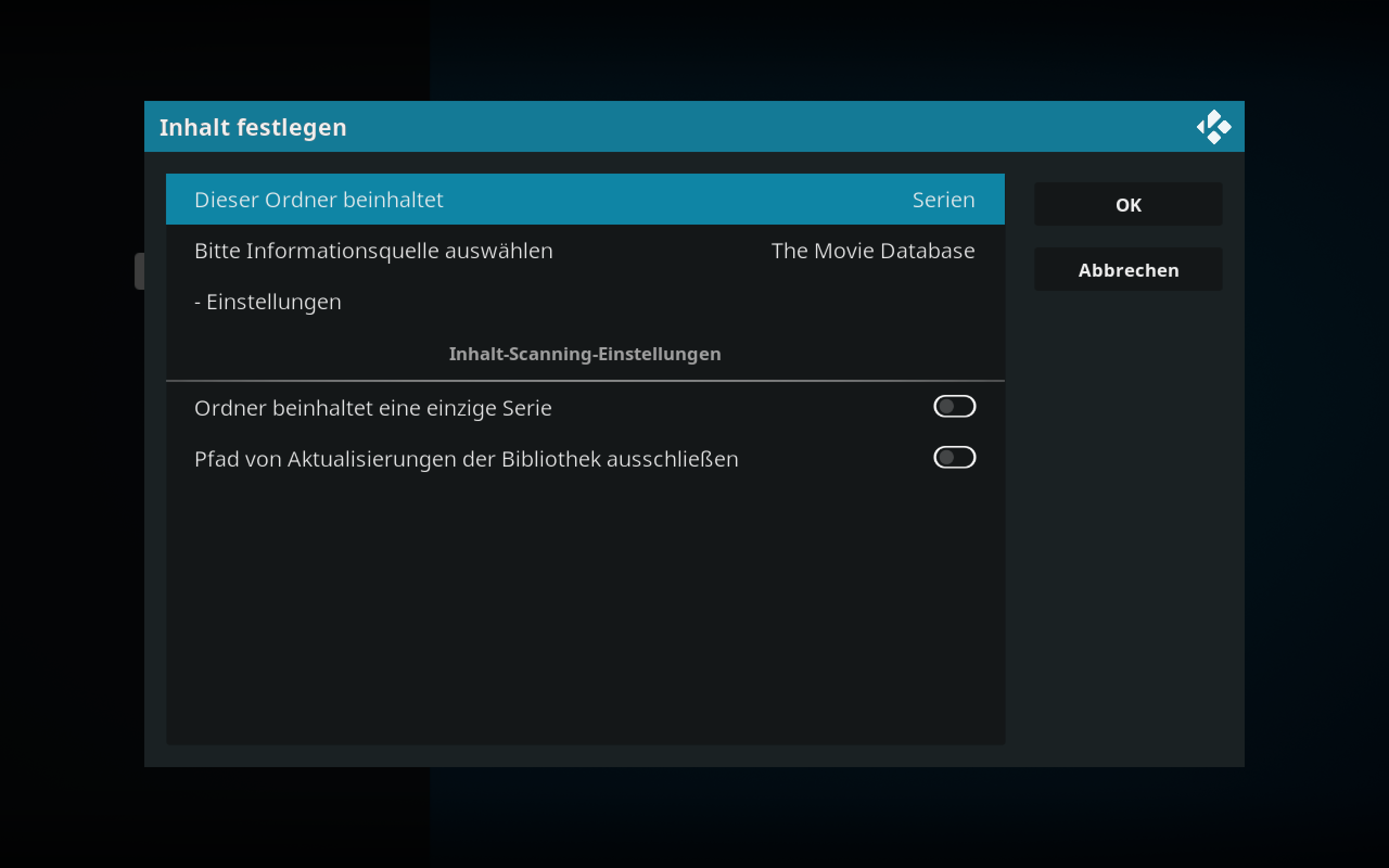Cancel with the Abbrechen button

pos(1128,269)
